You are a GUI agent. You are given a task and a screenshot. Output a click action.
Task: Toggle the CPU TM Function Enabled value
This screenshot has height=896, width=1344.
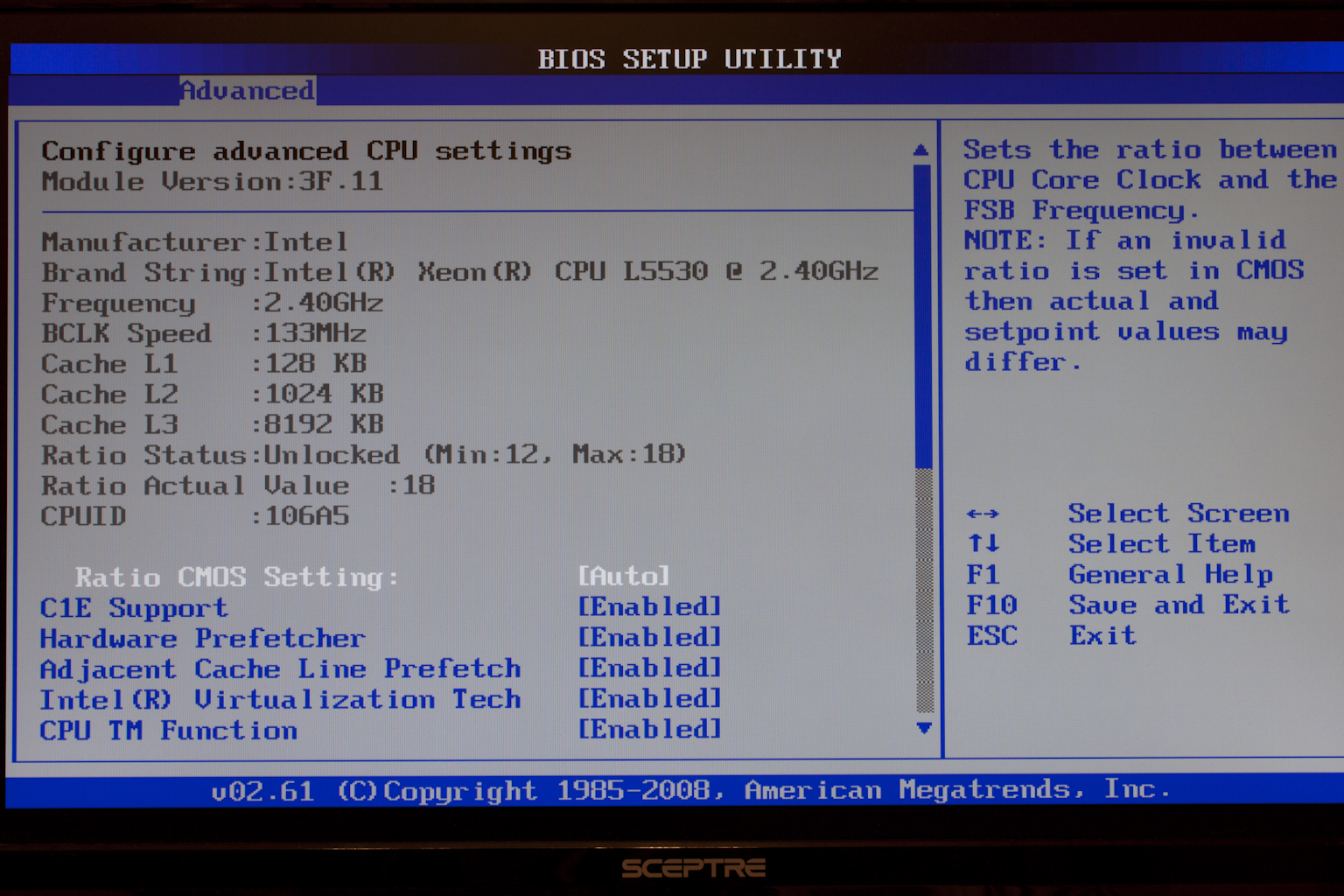click(649, 729)
